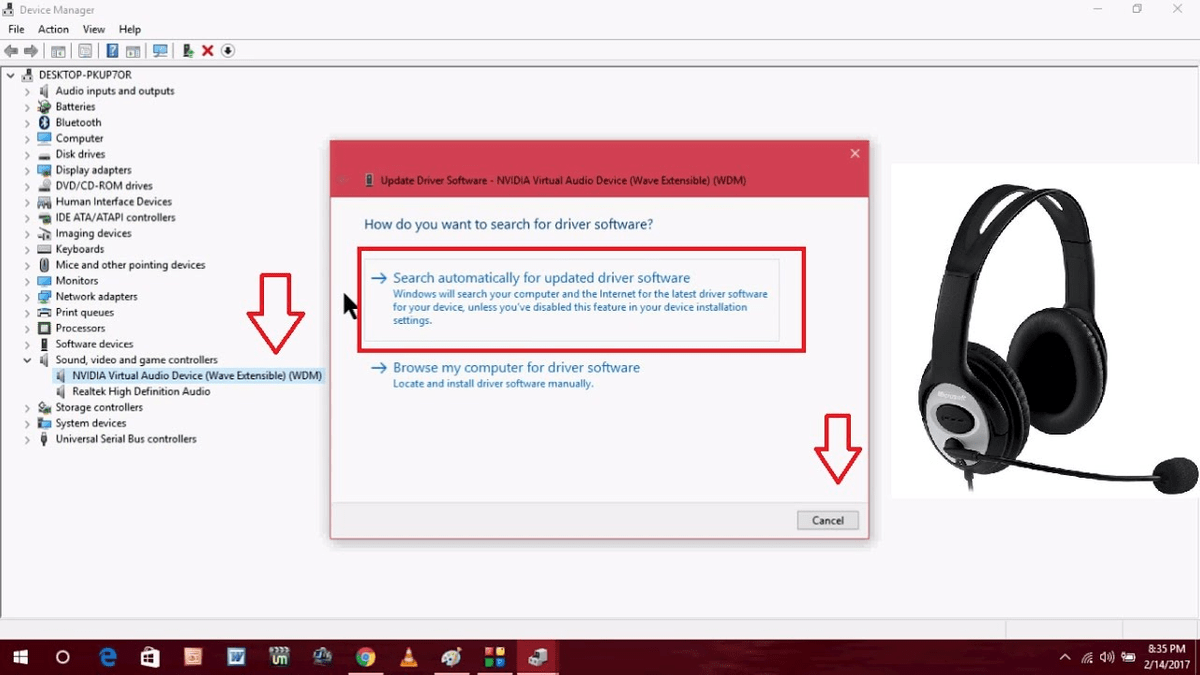The height and width of the screenshot is (675, 1200).
Task: Choose Search automatically for updated driver software
Action: click(x=571, y=299)
